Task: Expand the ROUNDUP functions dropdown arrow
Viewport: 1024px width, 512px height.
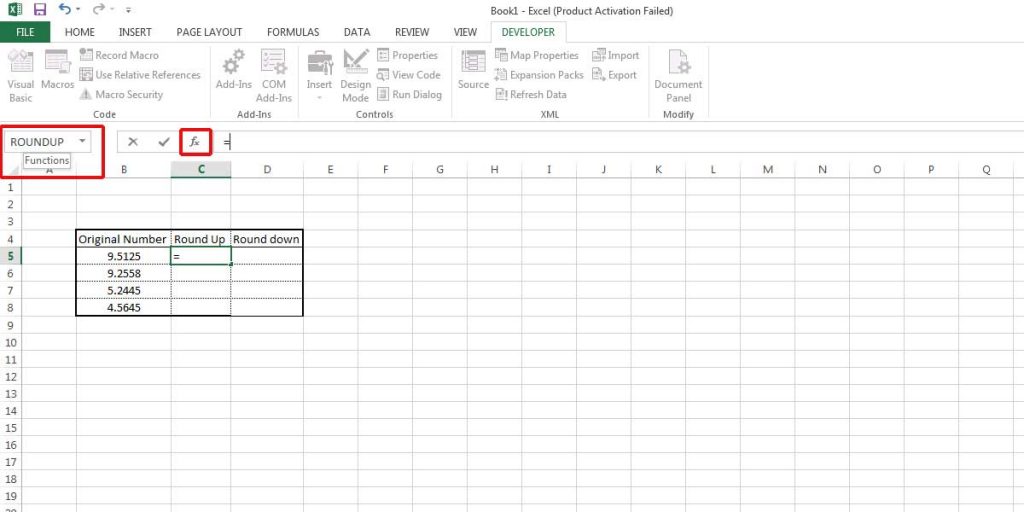Action: (x=82, y=141)
